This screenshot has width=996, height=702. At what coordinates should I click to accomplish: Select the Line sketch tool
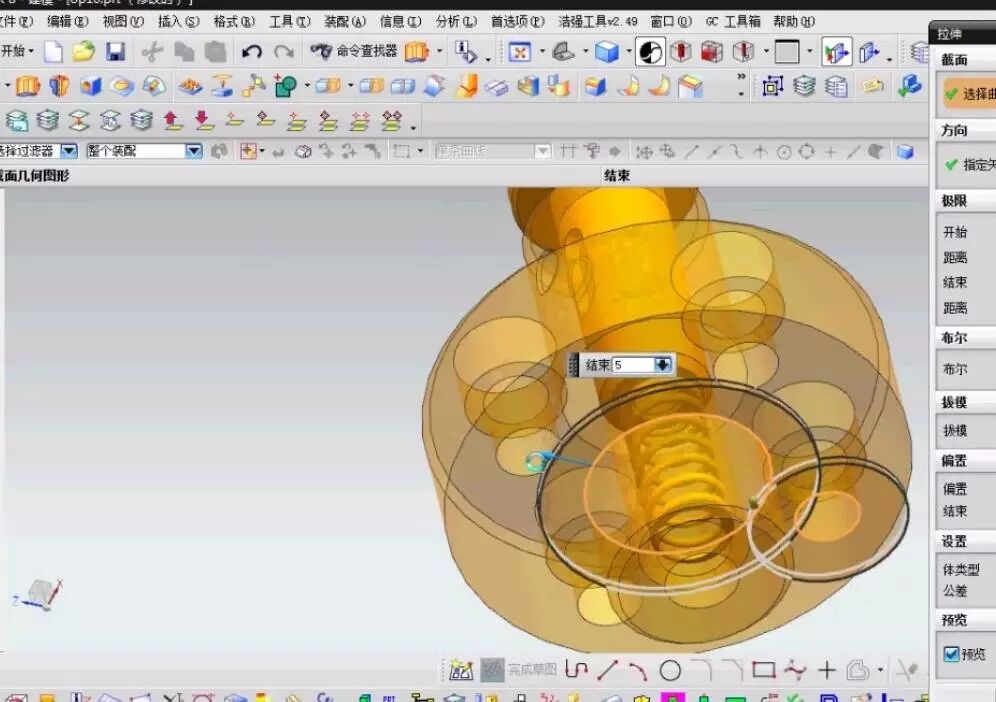tap(607, 670)
